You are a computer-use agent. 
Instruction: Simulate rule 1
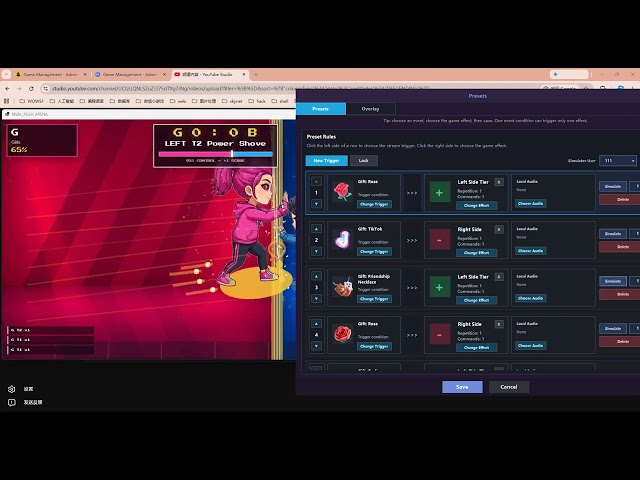pos(613,186)
